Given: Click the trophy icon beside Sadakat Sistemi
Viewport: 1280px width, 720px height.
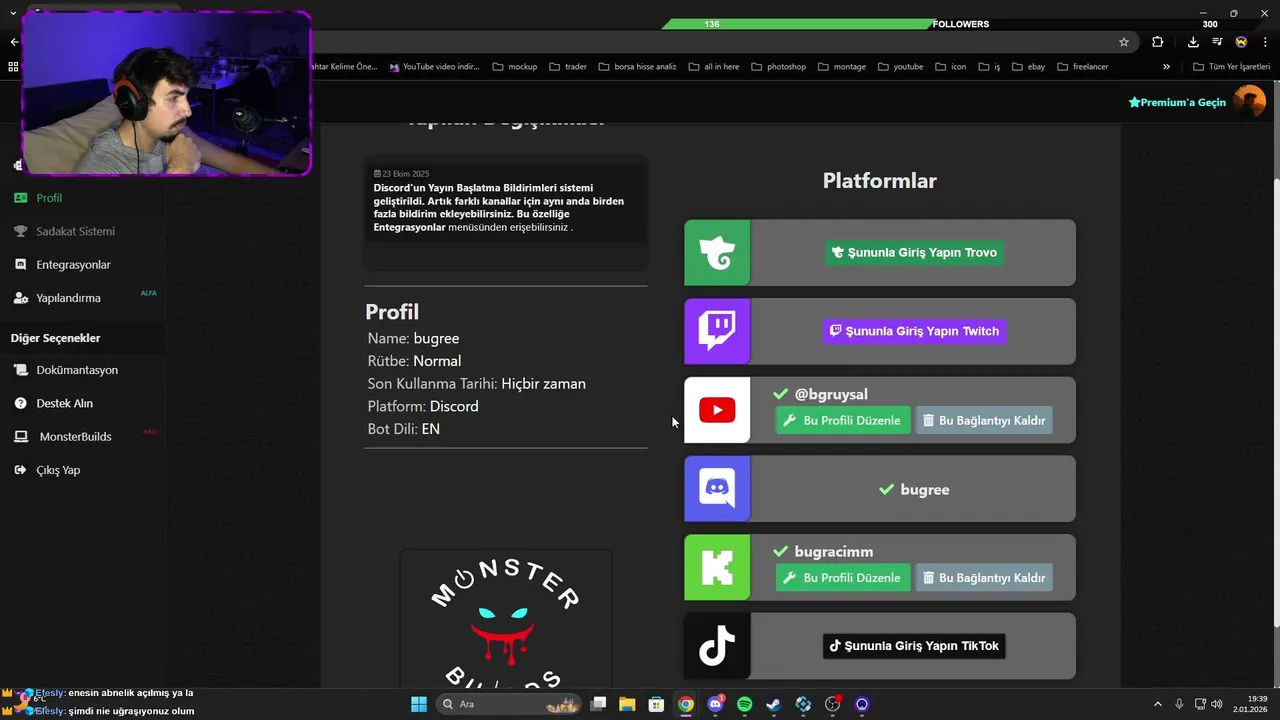Looking at the screenshot, I should 20,231.
